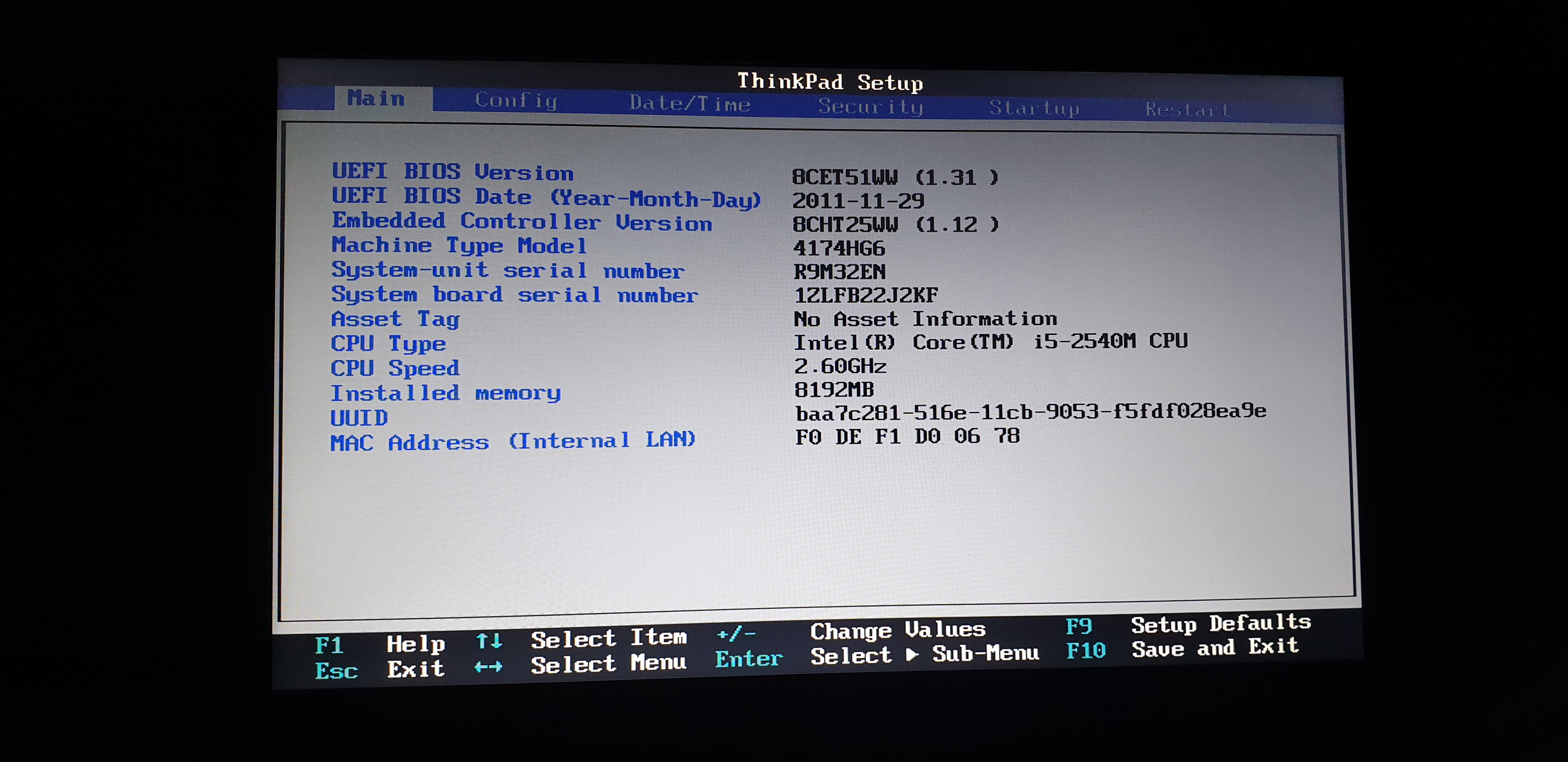
Task: Open the Config tab
Action: pyautogui.click(x=516, y=100)
